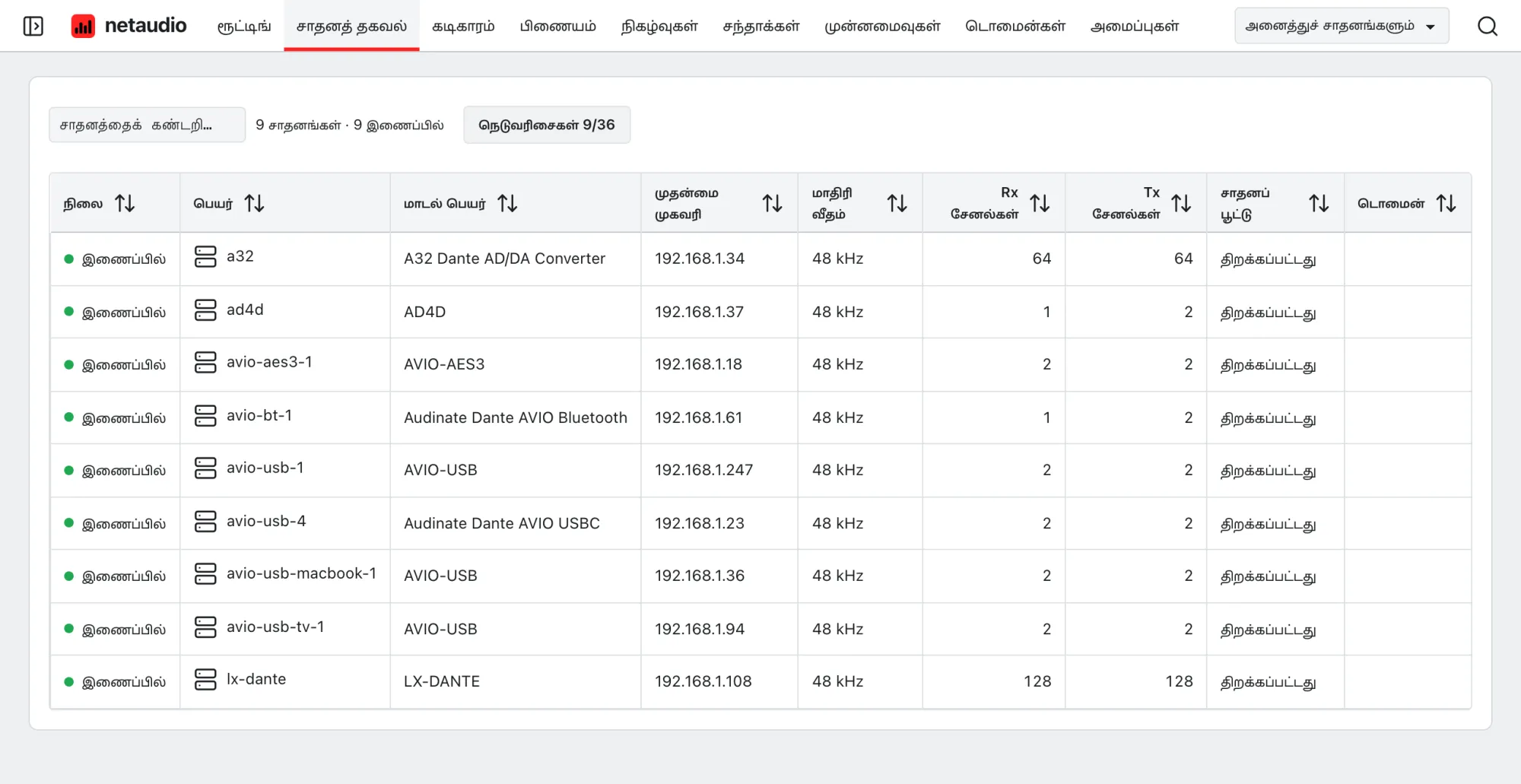Click device icon for lx-dante
Viewport: 1521px width, 784px height.
(x=205, y=680)
